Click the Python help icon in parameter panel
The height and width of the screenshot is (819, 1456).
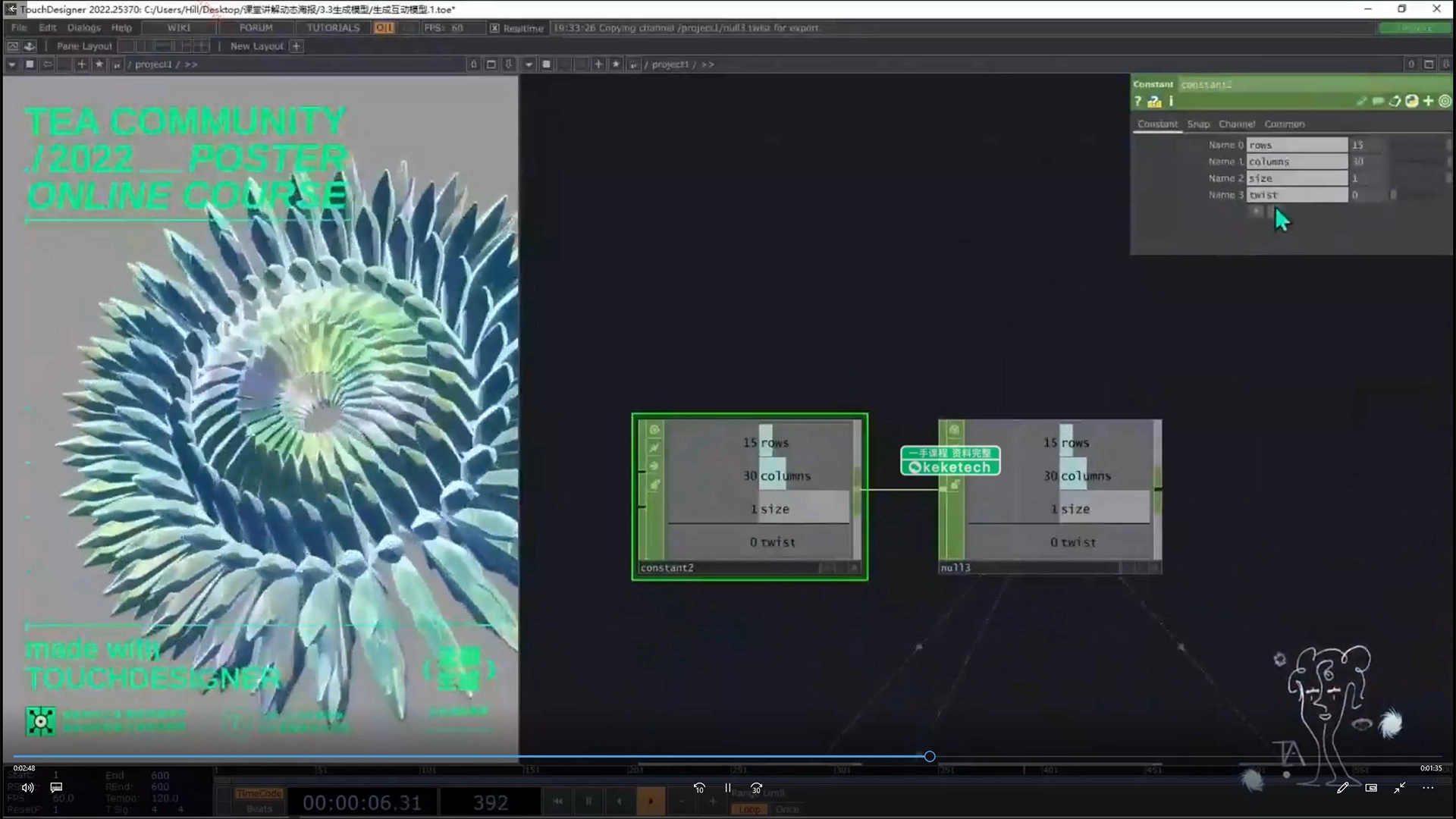(1154, 101)
